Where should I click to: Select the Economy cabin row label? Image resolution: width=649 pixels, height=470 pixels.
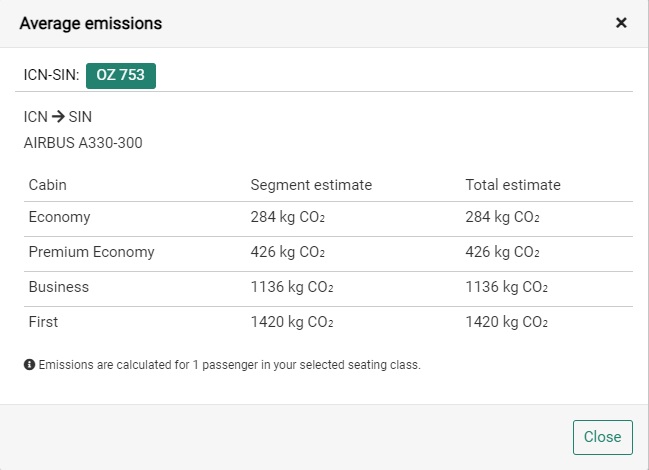(x=59, y=217)
